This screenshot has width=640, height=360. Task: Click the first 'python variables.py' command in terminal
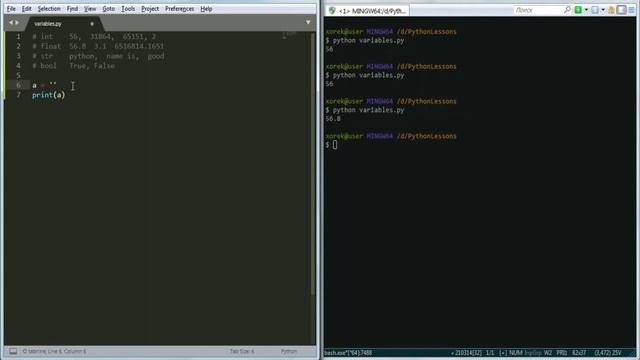[x=368, y=40]
